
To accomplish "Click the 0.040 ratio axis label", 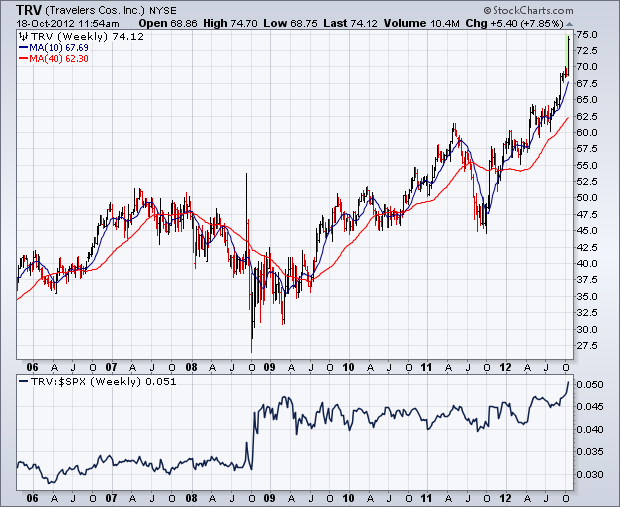I will click(590, 429).
